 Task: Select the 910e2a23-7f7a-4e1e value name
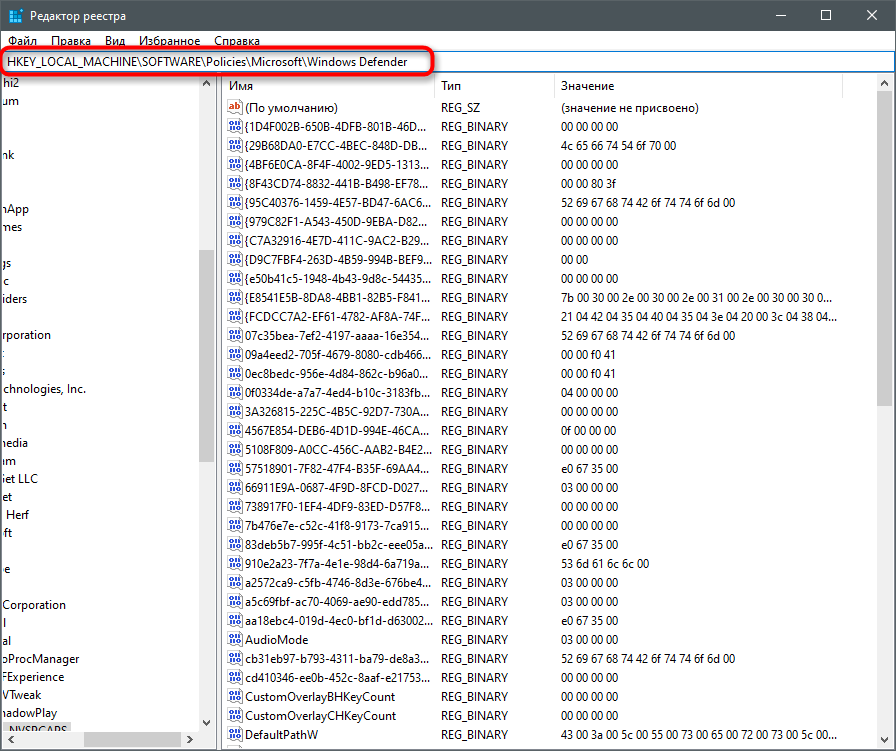[337, 564]
